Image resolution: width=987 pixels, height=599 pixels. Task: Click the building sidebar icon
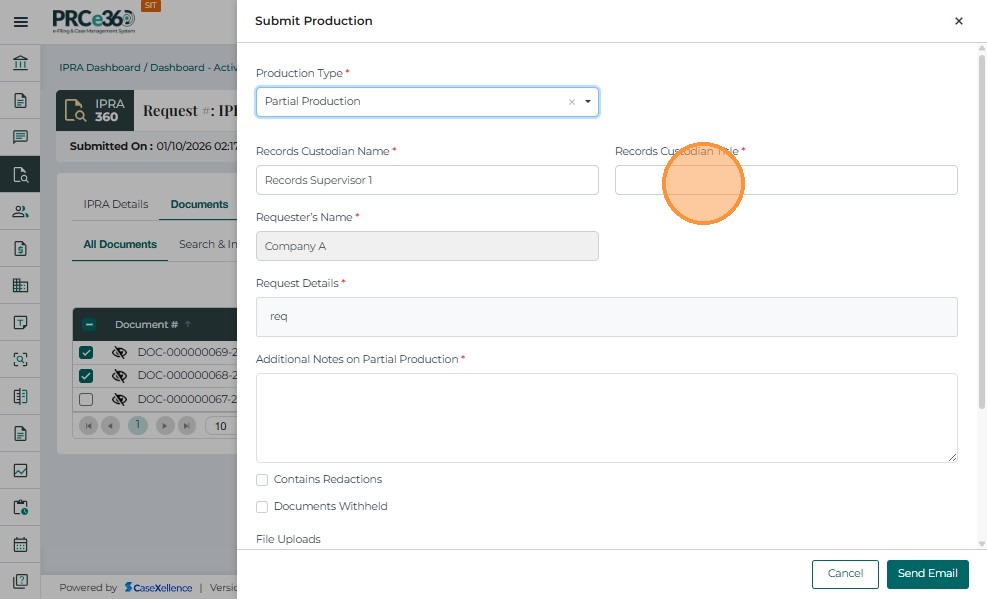(x=20, y=285)
